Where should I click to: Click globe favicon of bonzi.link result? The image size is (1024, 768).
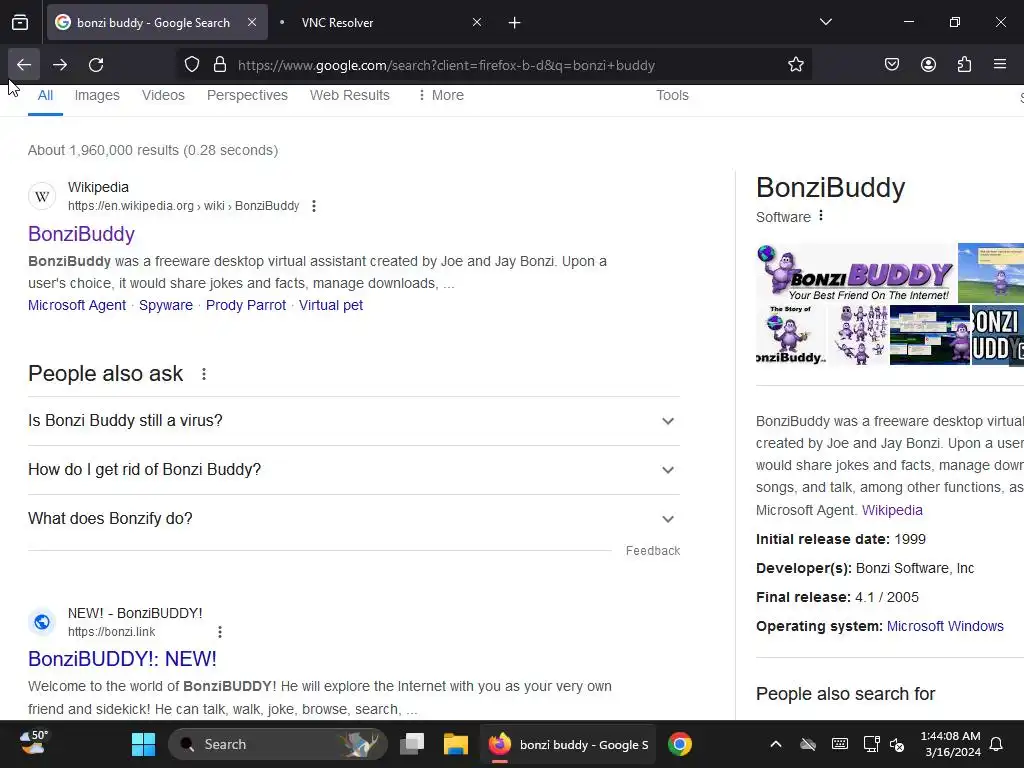pos(42,622)
